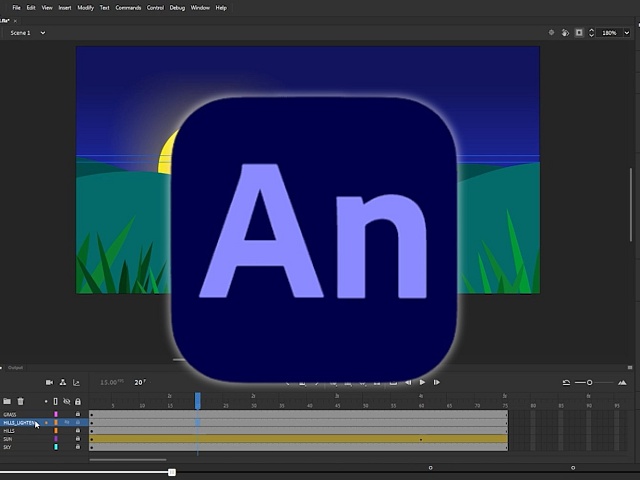This screenshot has height=480, width=640.
Task: Click the New Layer folder icon
Action: (x=7, y=401)
